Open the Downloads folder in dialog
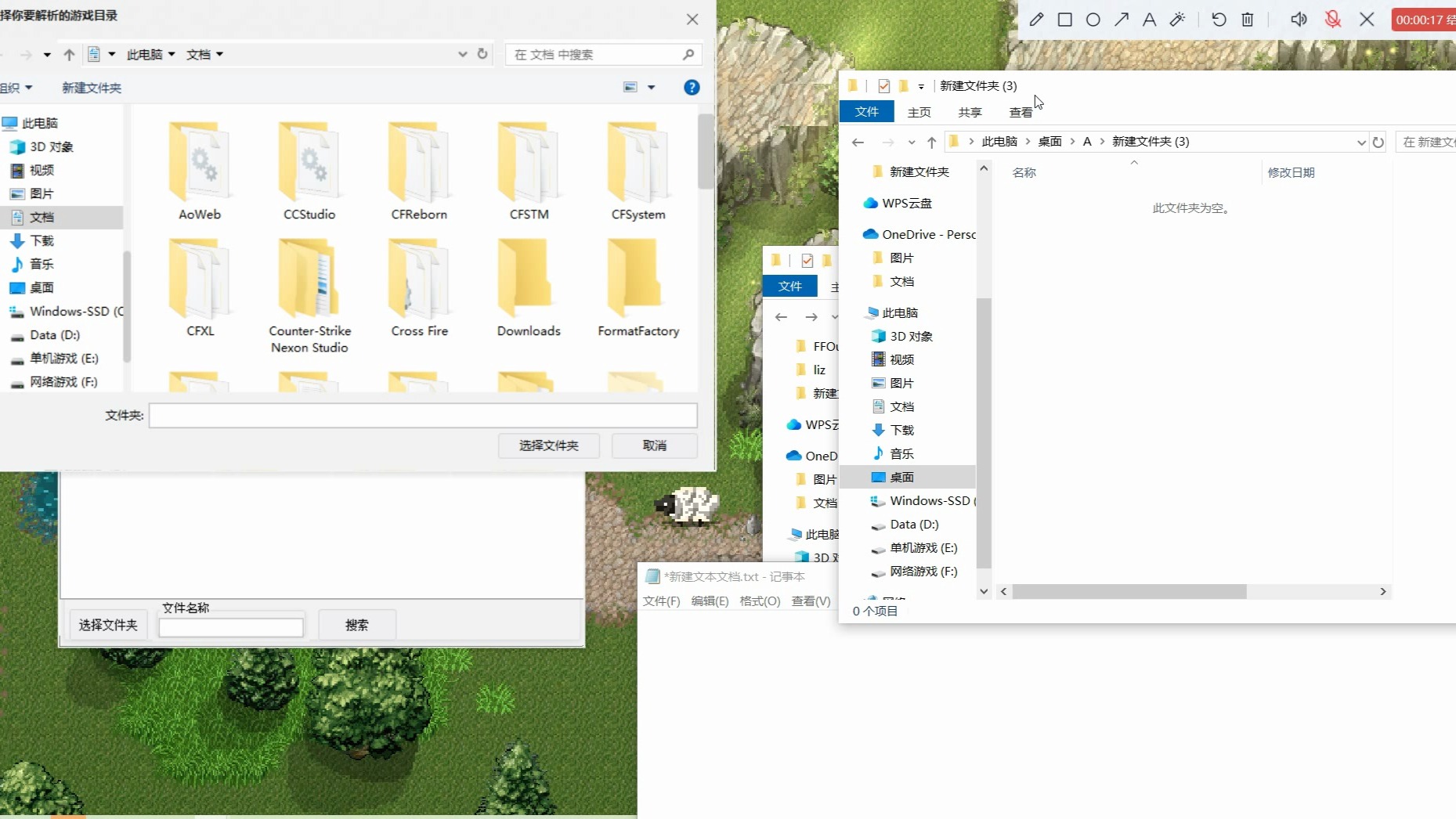This screenshot has height=819, width=1456. [x=529, y=288]
